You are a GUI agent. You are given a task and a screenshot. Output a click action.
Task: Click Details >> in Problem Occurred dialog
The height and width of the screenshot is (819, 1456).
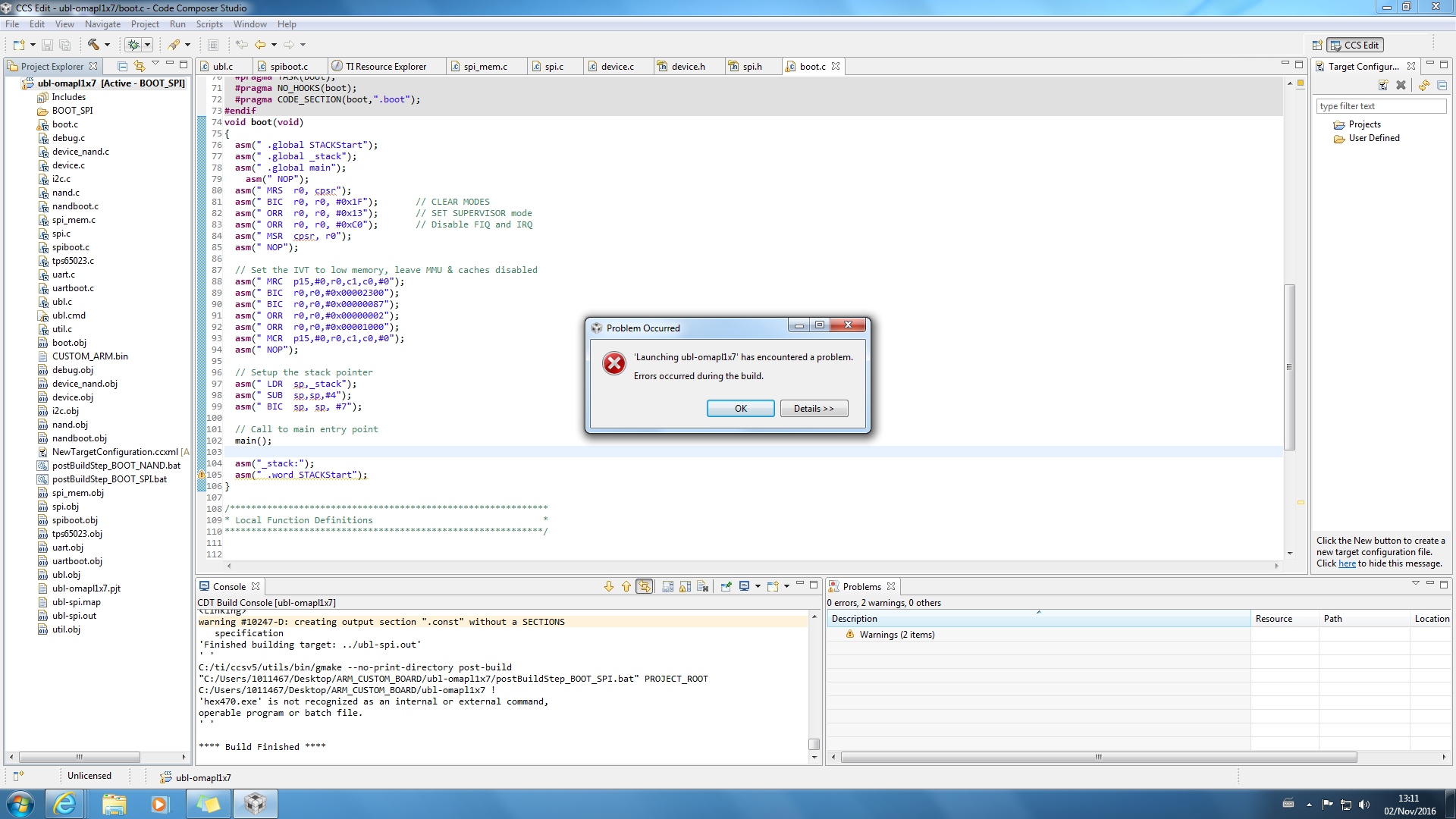[814, 409]
